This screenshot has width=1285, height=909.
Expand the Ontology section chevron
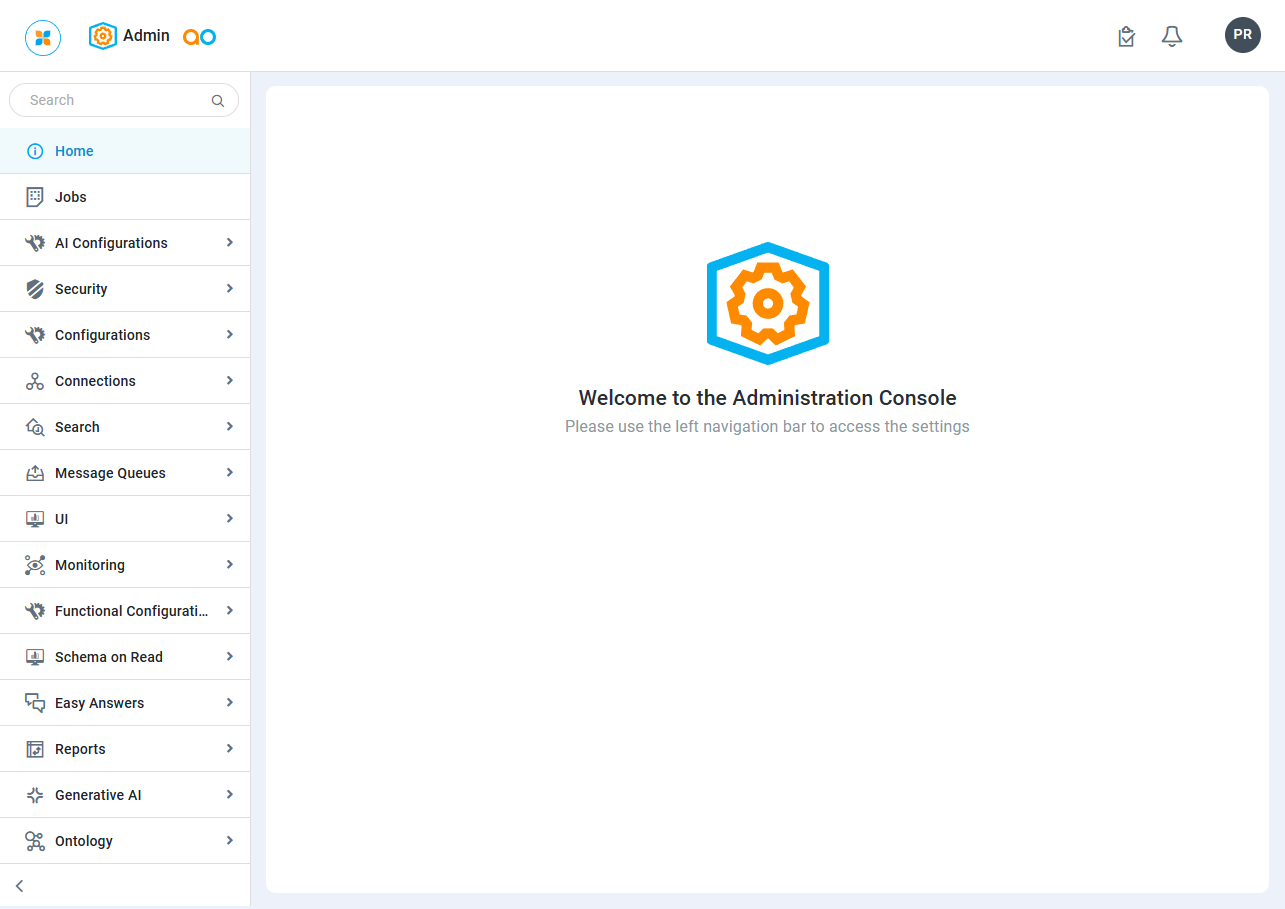pyautogui.click(x=230, y=841)
